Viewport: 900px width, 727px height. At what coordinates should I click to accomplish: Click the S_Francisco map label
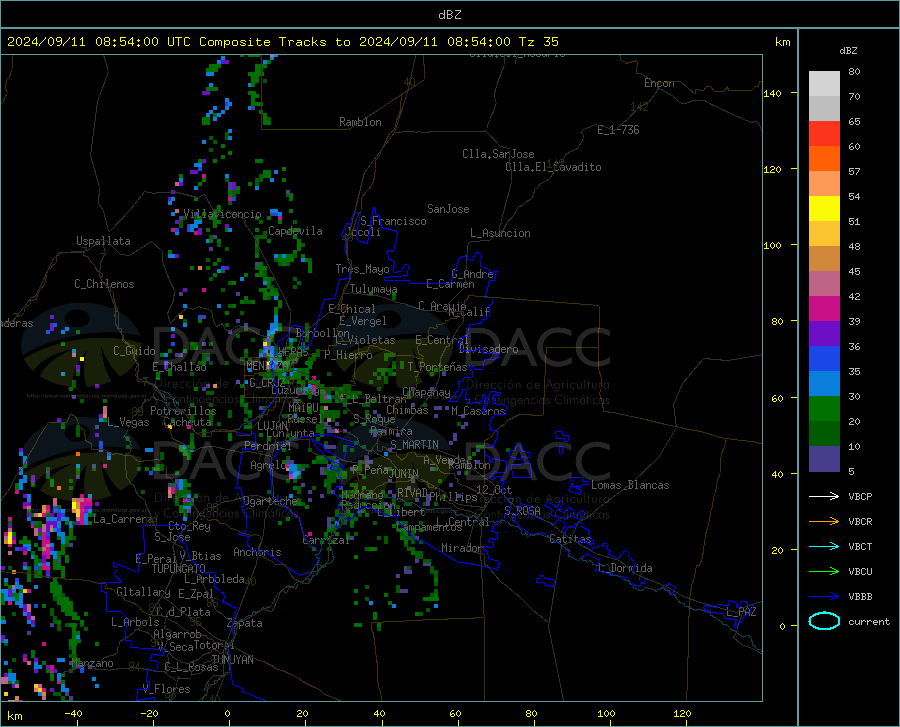[x=393, y=221]
